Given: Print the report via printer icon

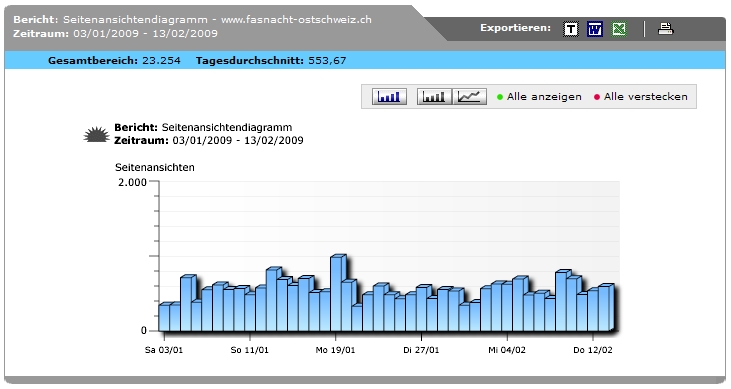Looking at the screenshot, I should pos(665,29).
